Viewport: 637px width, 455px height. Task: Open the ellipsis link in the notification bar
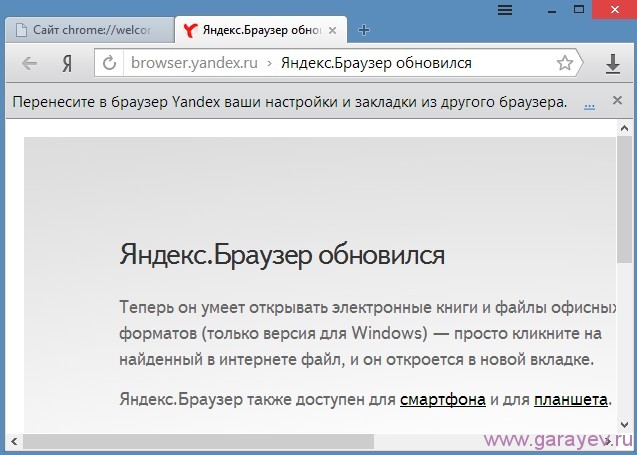pyautogui.click(x=589, y=105)
